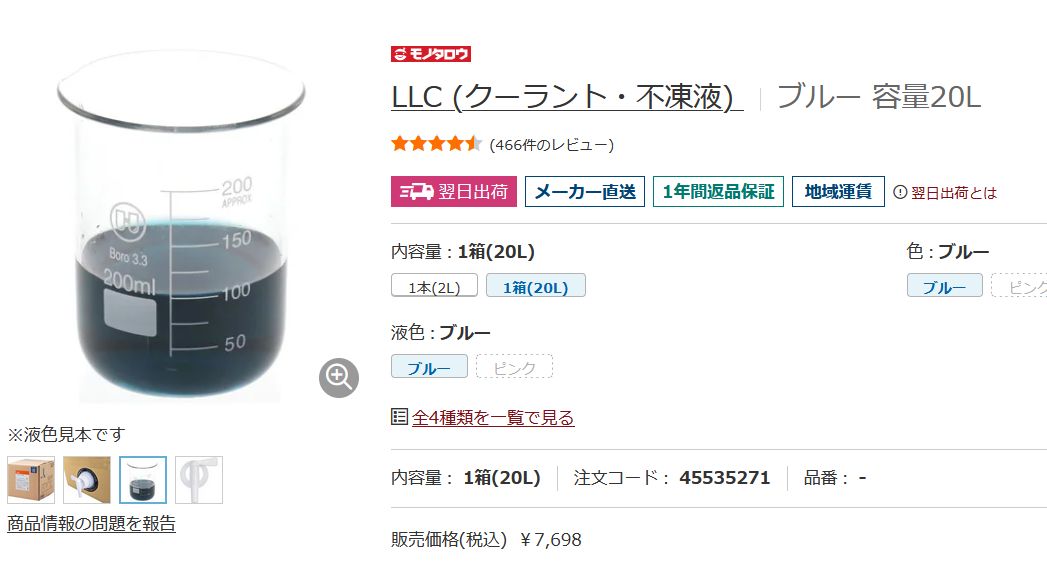Click the 1年間返品保証 badge
Image resolution: width=1047 pixels, height=565 pixels.
718,192
